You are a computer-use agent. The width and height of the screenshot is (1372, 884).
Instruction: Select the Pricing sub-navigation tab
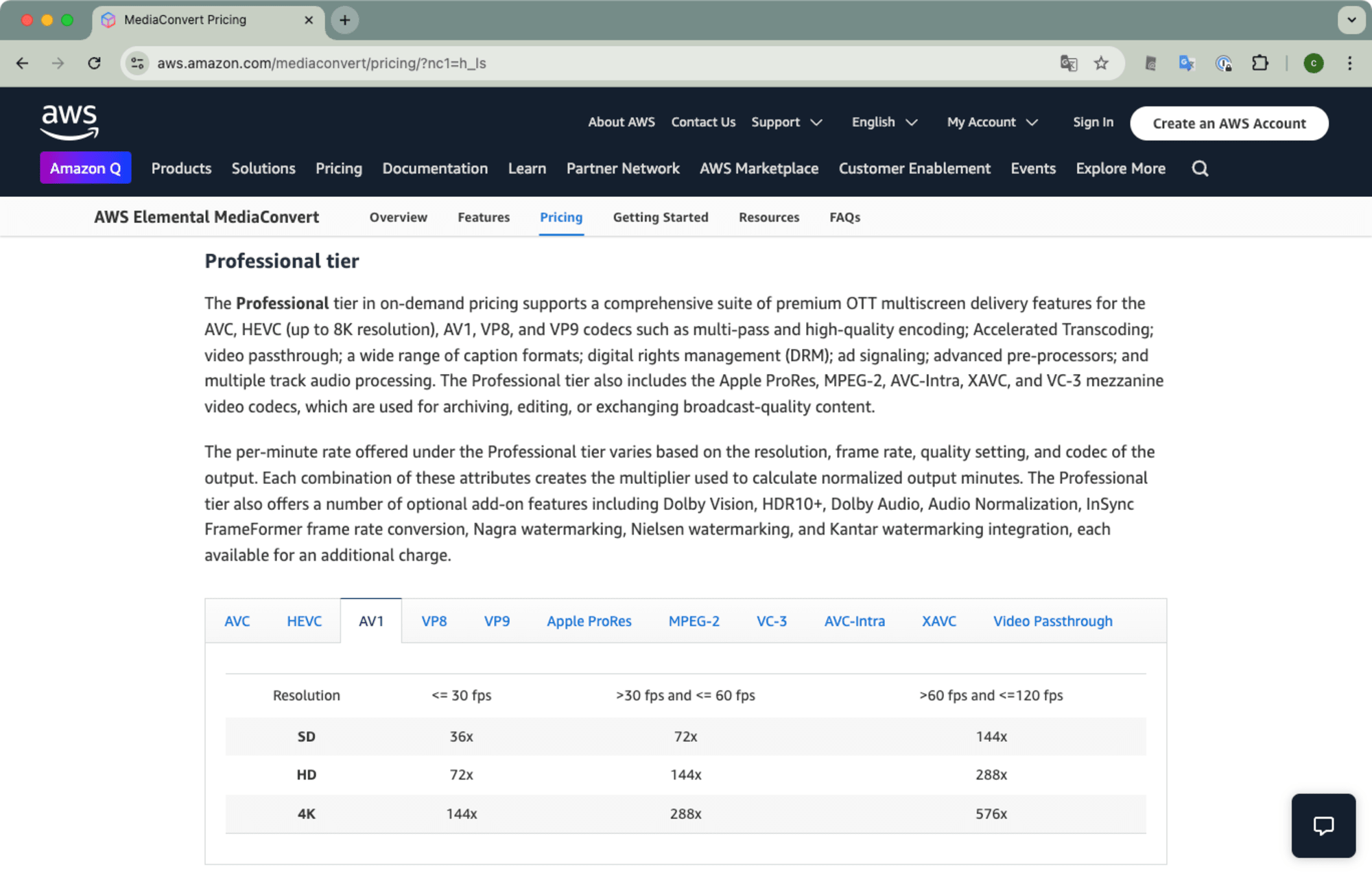tap(561, 217)
